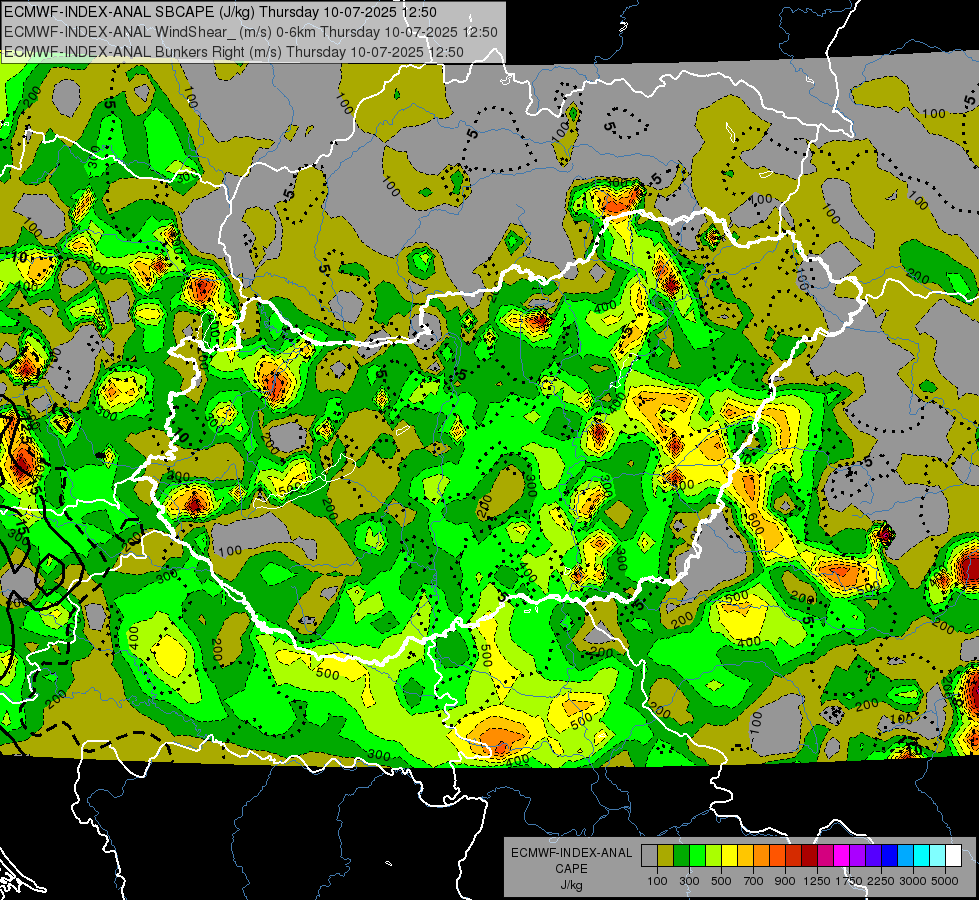Image resolution: width=979 pixels, height=900 pixels.
Task: Click the legend label '900'
Action: (x=785, y=881)
